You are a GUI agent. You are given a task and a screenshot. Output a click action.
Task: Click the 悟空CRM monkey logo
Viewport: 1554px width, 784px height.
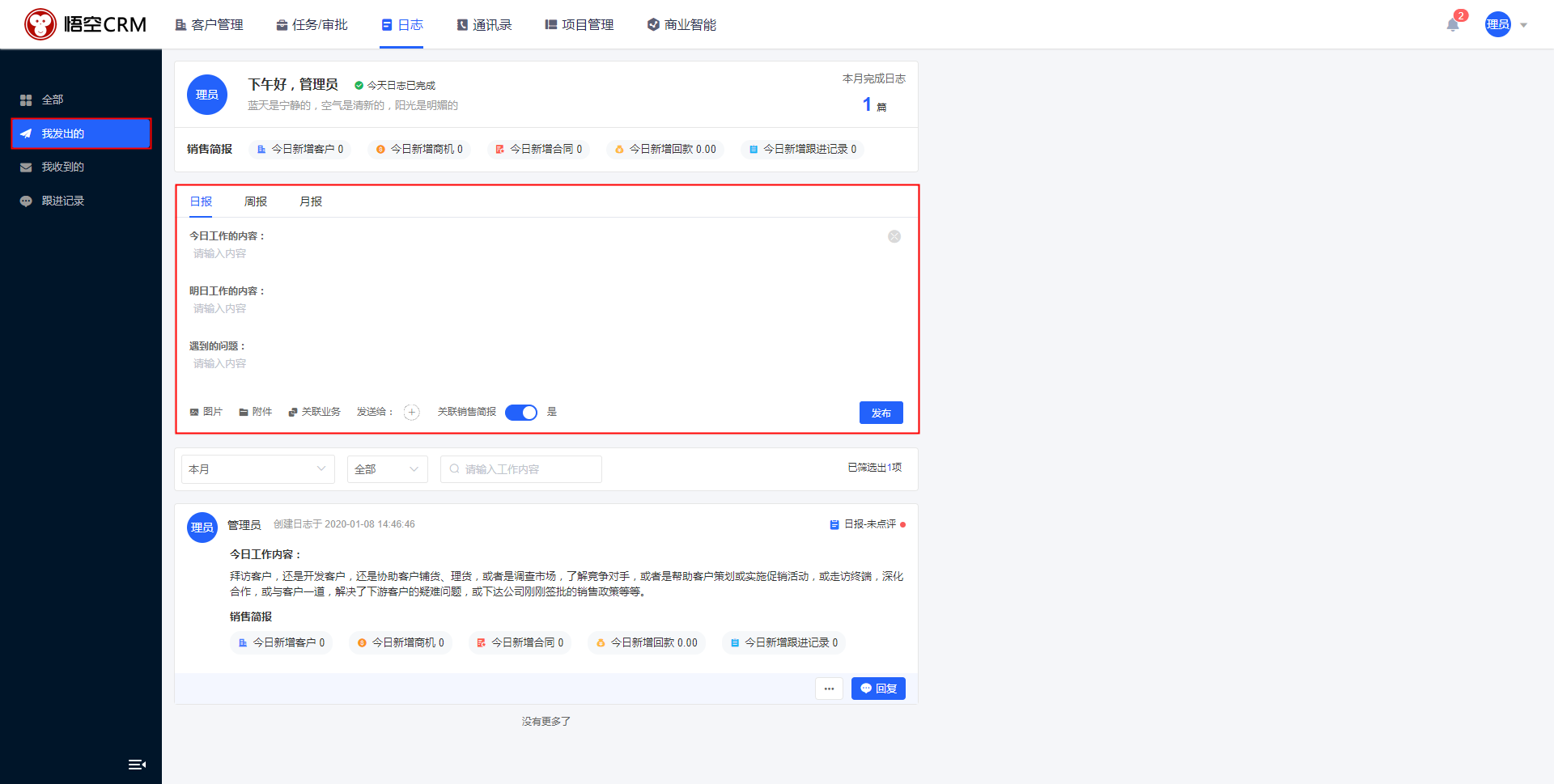pos(85,24)
